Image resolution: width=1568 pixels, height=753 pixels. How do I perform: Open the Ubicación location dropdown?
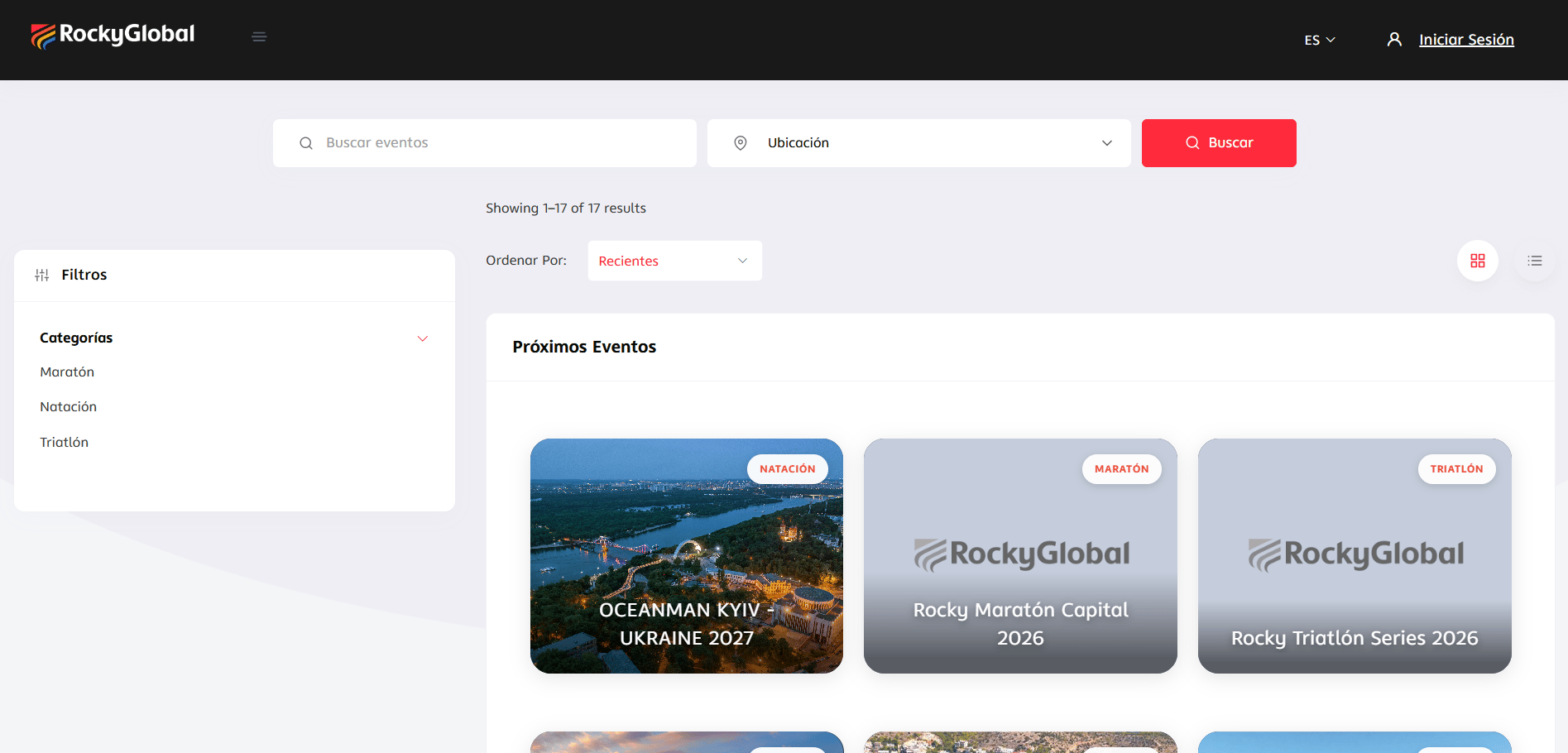click(x=919, y=143)
